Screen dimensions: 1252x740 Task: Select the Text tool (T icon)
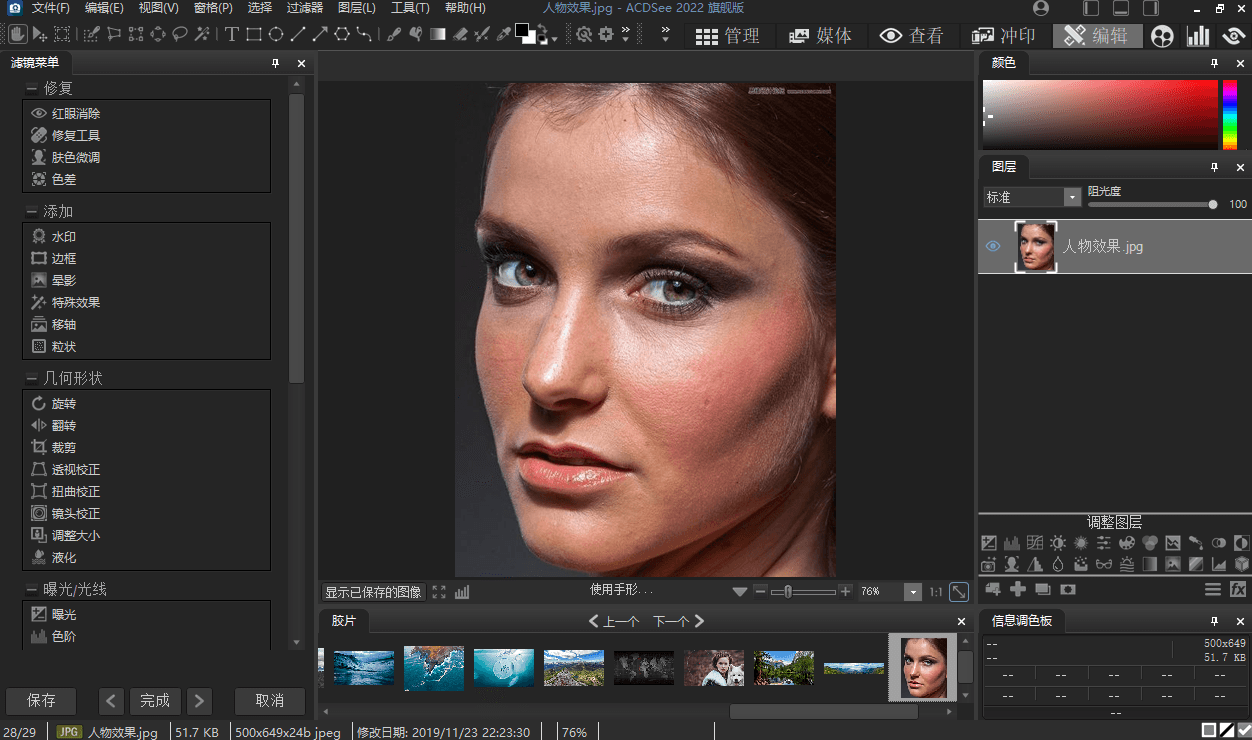[231, 35]
